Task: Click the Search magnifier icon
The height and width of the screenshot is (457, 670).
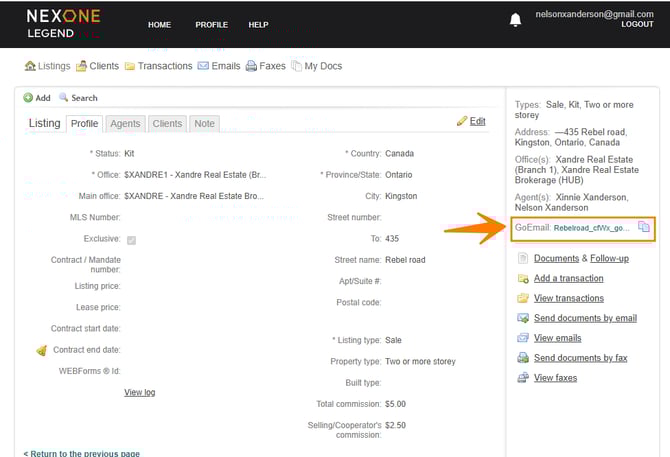Action: click(x=64, y=98)
